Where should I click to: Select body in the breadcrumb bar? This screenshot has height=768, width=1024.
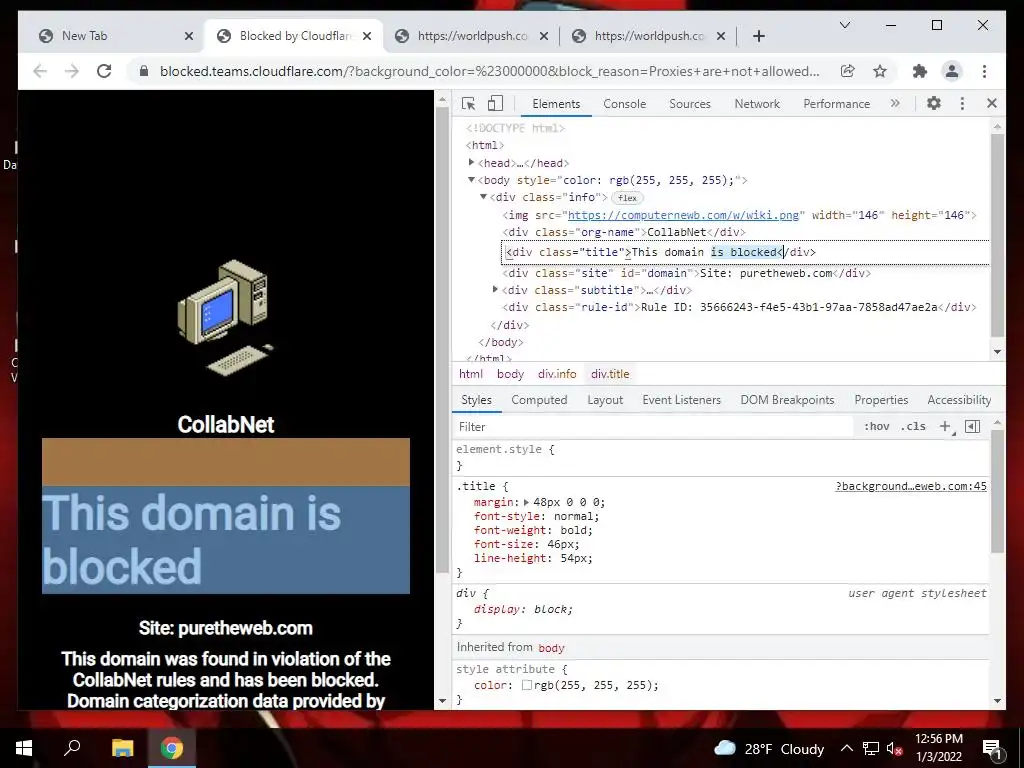(x=510, y=374)
